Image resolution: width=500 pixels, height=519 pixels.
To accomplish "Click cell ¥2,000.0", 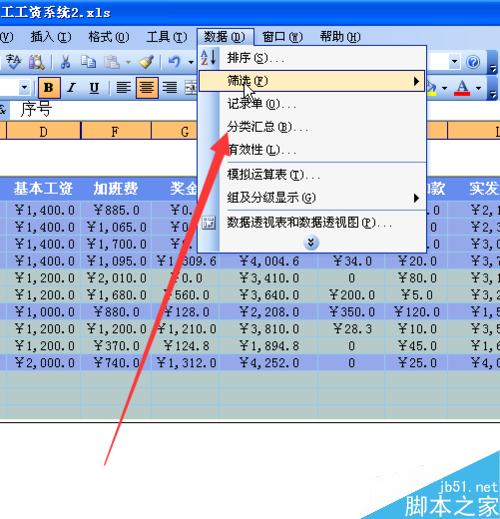I will [x=44, y=363].
